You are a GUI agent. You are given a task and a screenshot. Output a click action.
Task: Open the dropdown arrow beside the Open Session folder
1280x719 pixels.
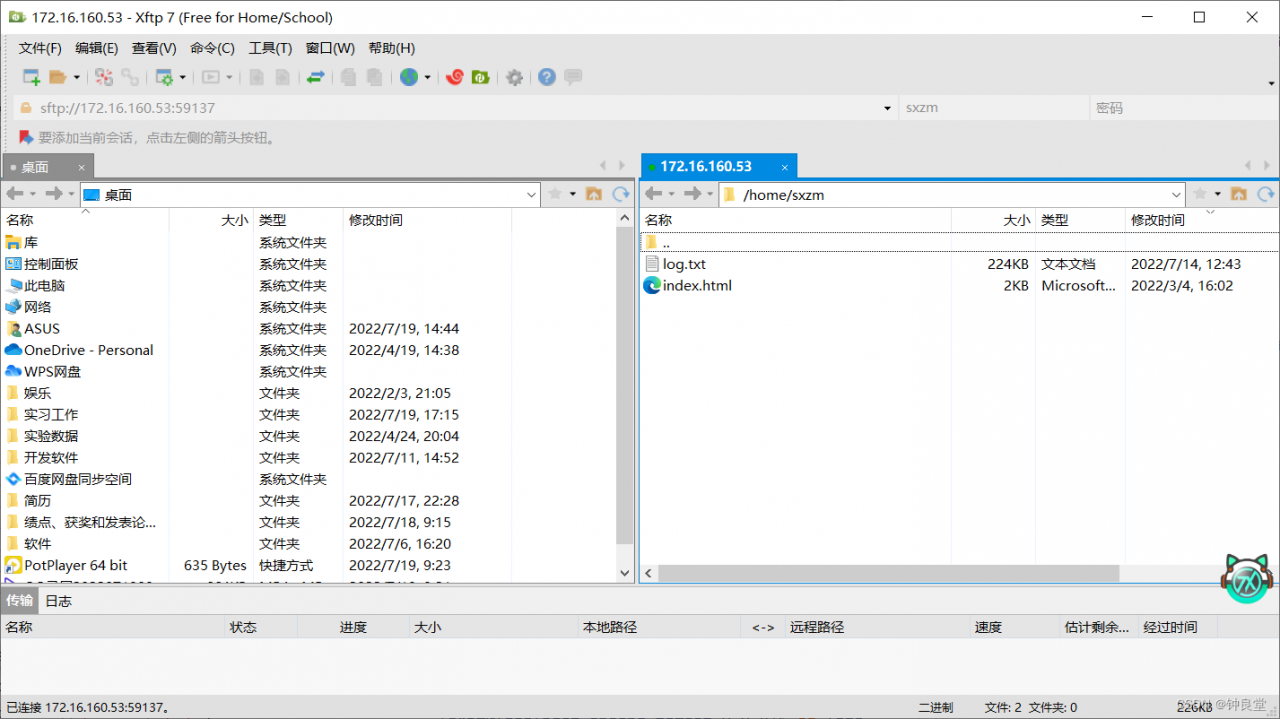(76, 77)
